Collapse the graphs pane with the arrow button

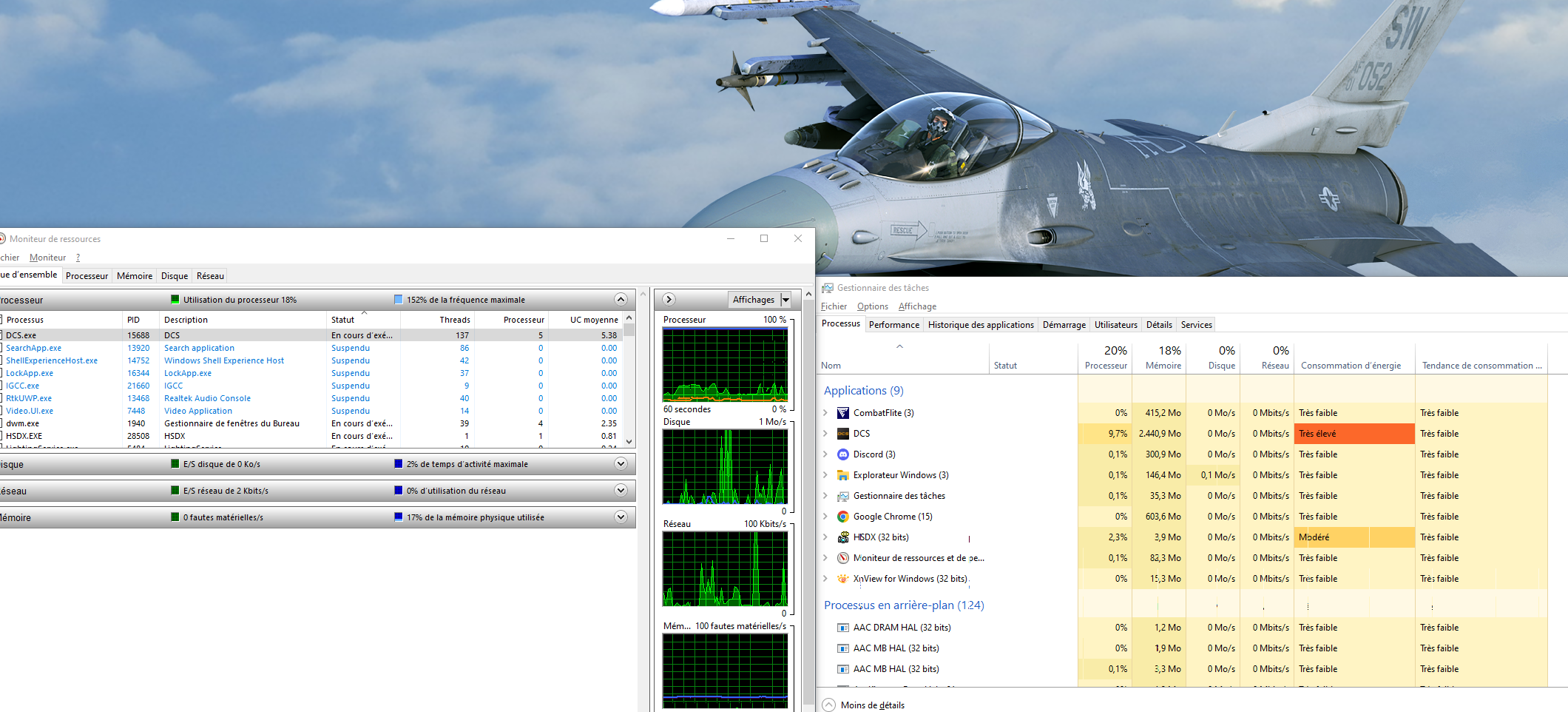[669, 300]
